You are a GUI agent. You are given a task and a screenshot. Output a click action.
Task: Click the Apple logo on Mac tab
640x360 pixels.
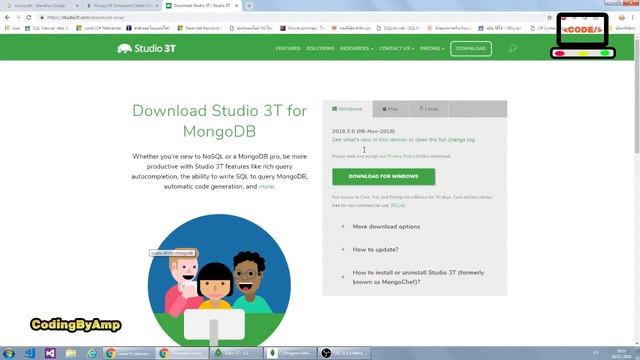[384, 109]
